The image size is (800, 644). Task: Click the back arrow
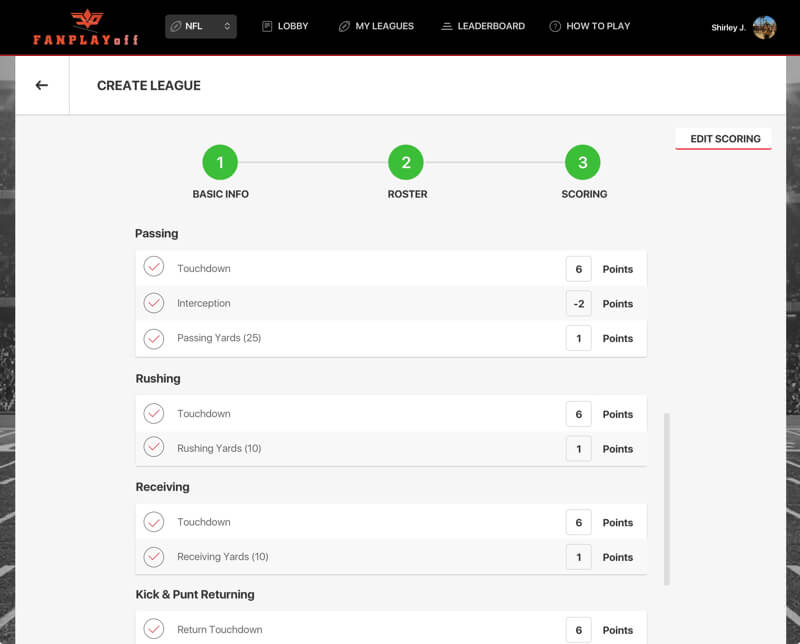[x=42, y=85]
